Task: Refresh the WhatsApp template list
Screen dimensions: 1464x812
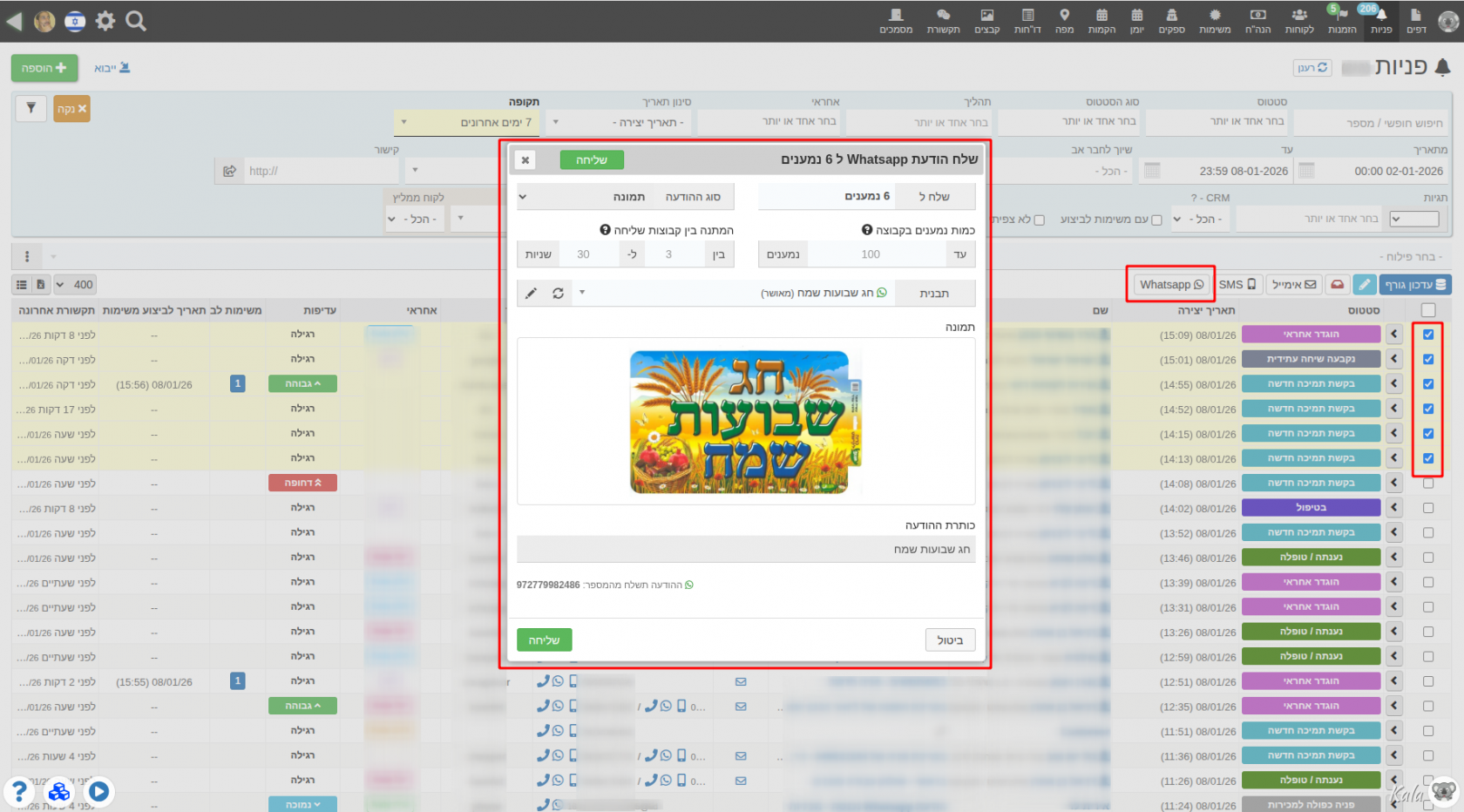Action: pyautogui.click(x=558, y=293)
